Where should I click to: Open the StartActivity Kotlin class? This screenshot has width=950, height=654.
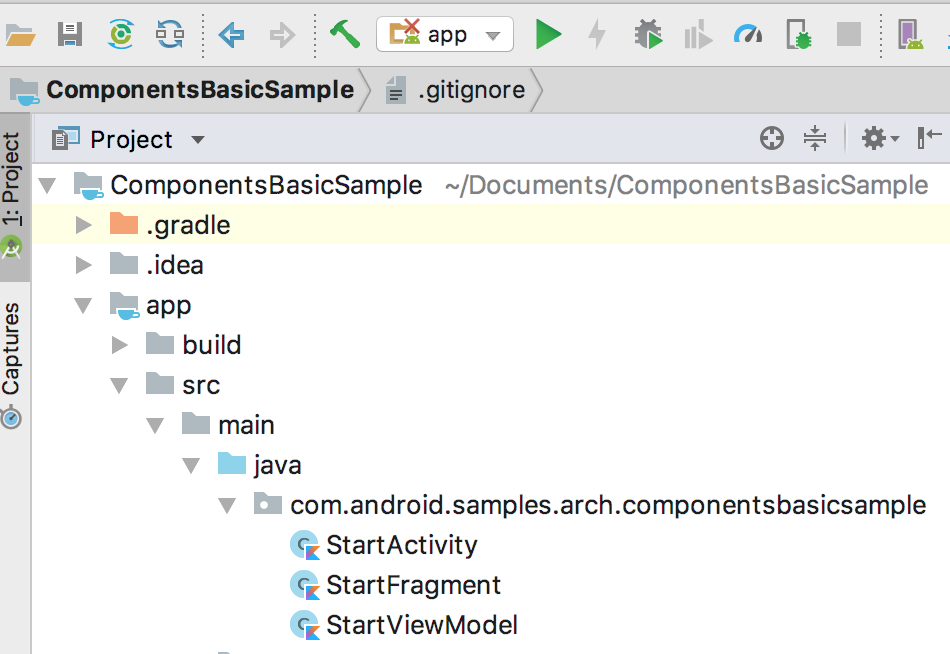(491, 545)
